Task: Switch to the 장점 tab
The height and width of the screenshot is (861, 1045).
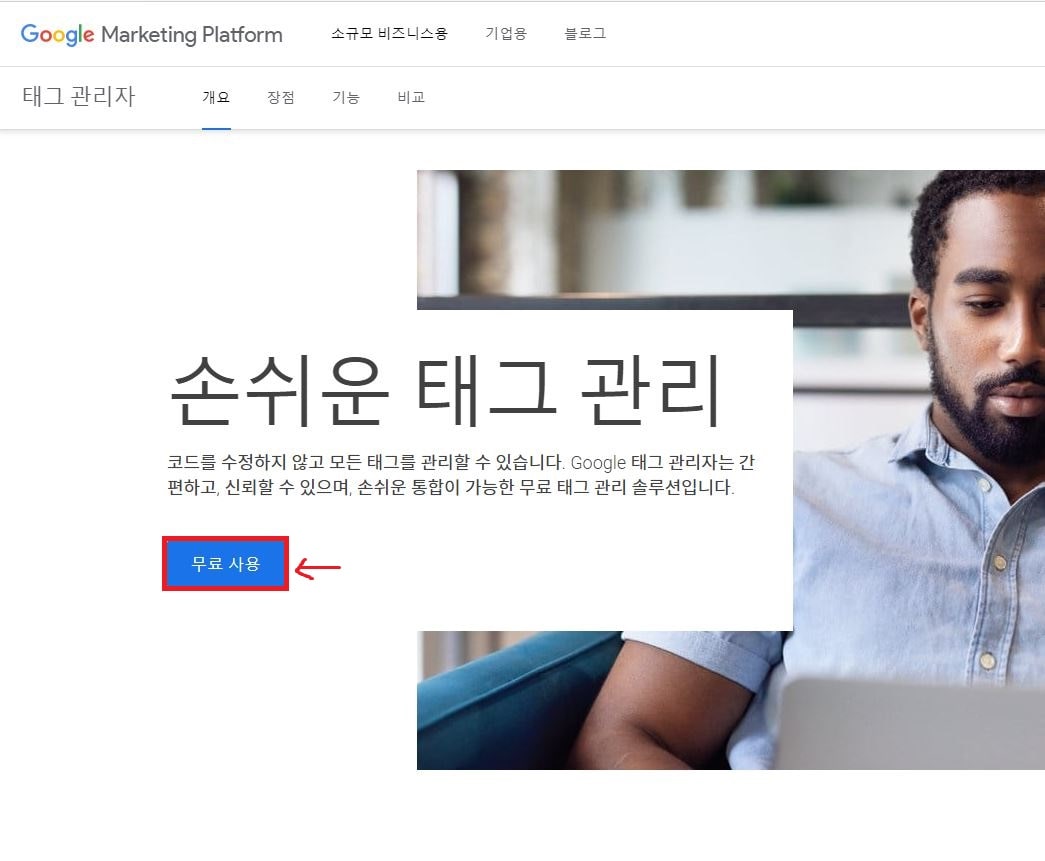Action: point(281,98)
